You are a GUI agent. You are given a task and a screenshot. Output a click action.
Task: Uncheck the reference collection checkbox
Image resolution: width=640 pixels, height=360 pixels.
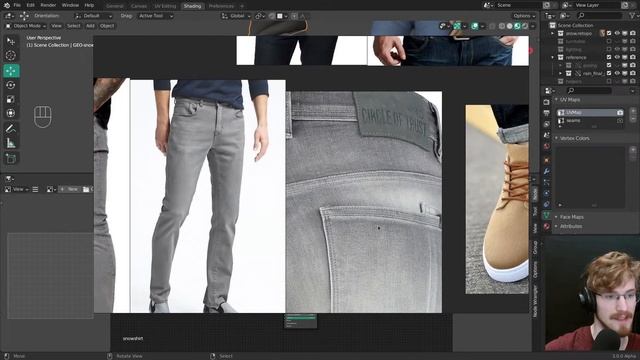609,58
